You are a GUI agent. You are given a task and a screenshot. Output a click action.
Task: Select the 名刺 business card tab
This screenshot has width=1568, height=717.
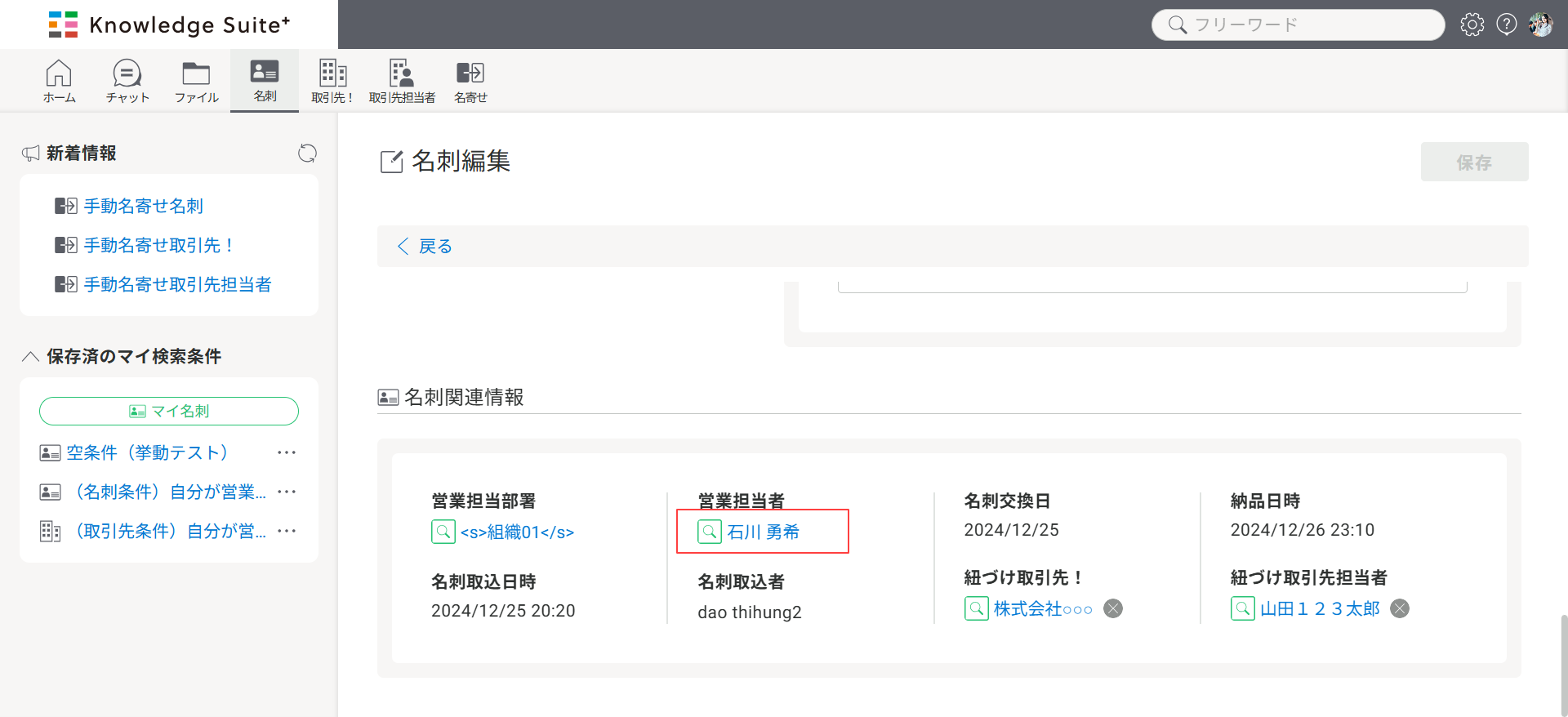point(265,80)
